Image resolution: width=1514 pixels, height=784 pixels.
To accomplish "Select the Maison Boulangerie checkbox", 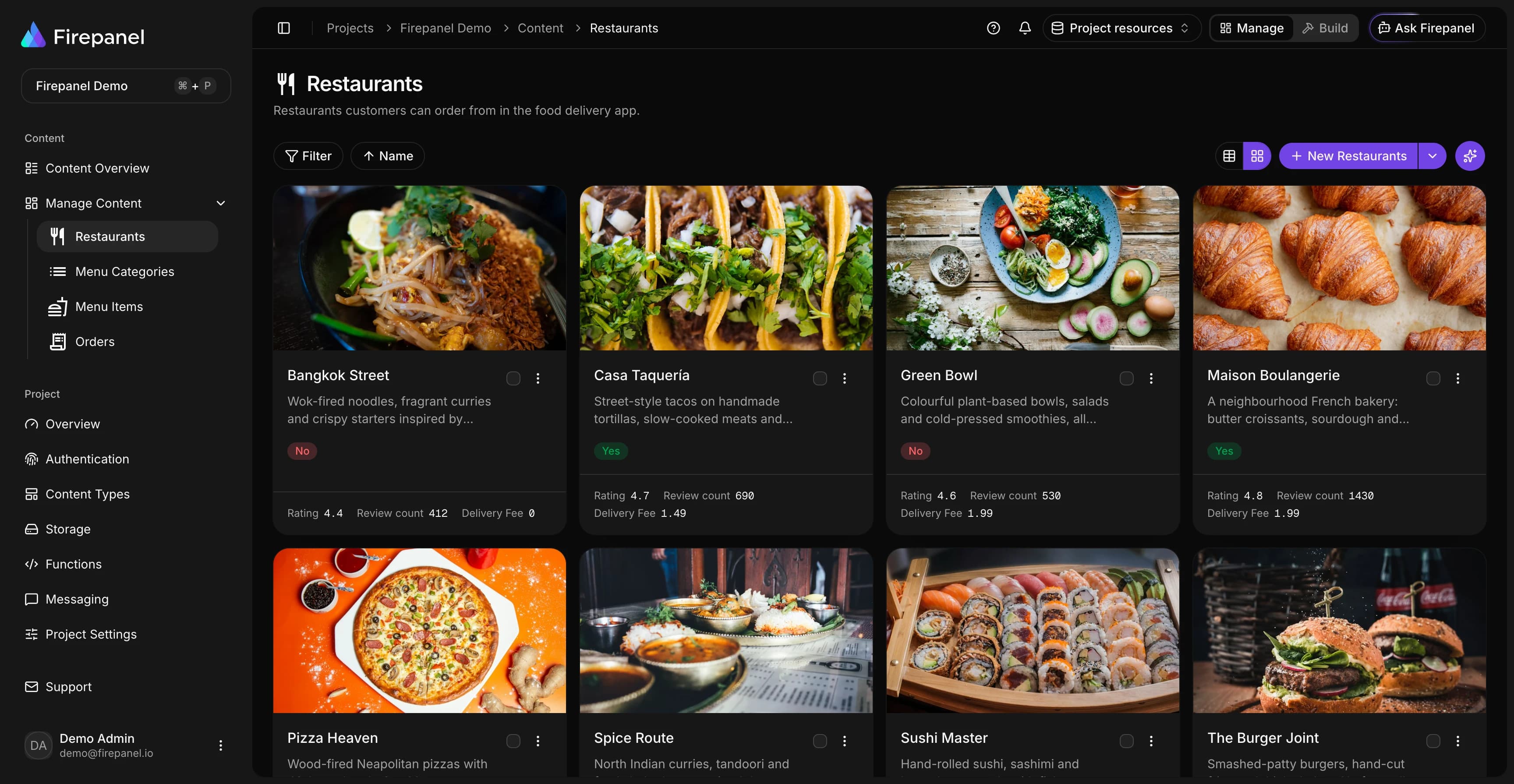I will 1433,378.
